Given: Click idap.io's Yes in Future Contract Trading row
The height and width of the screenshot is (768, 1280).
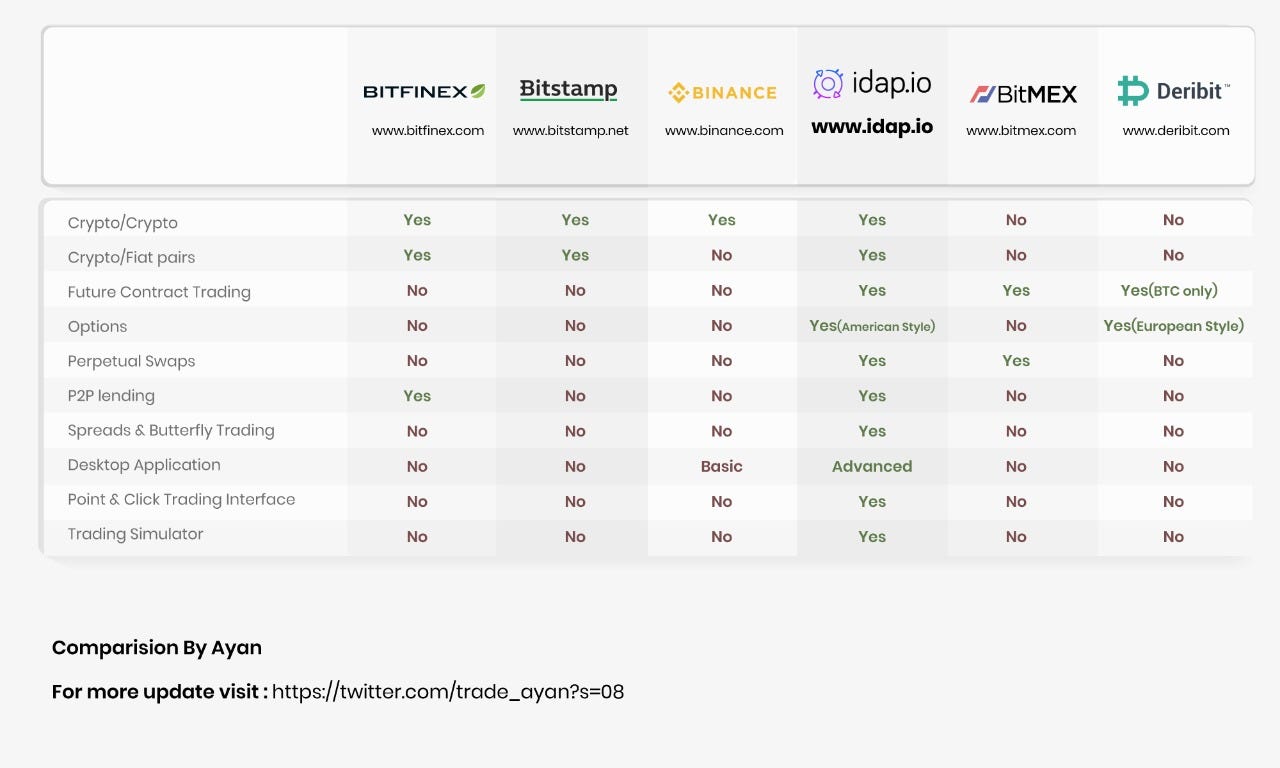Looking at the screenshot, I should tap(872, 290).
